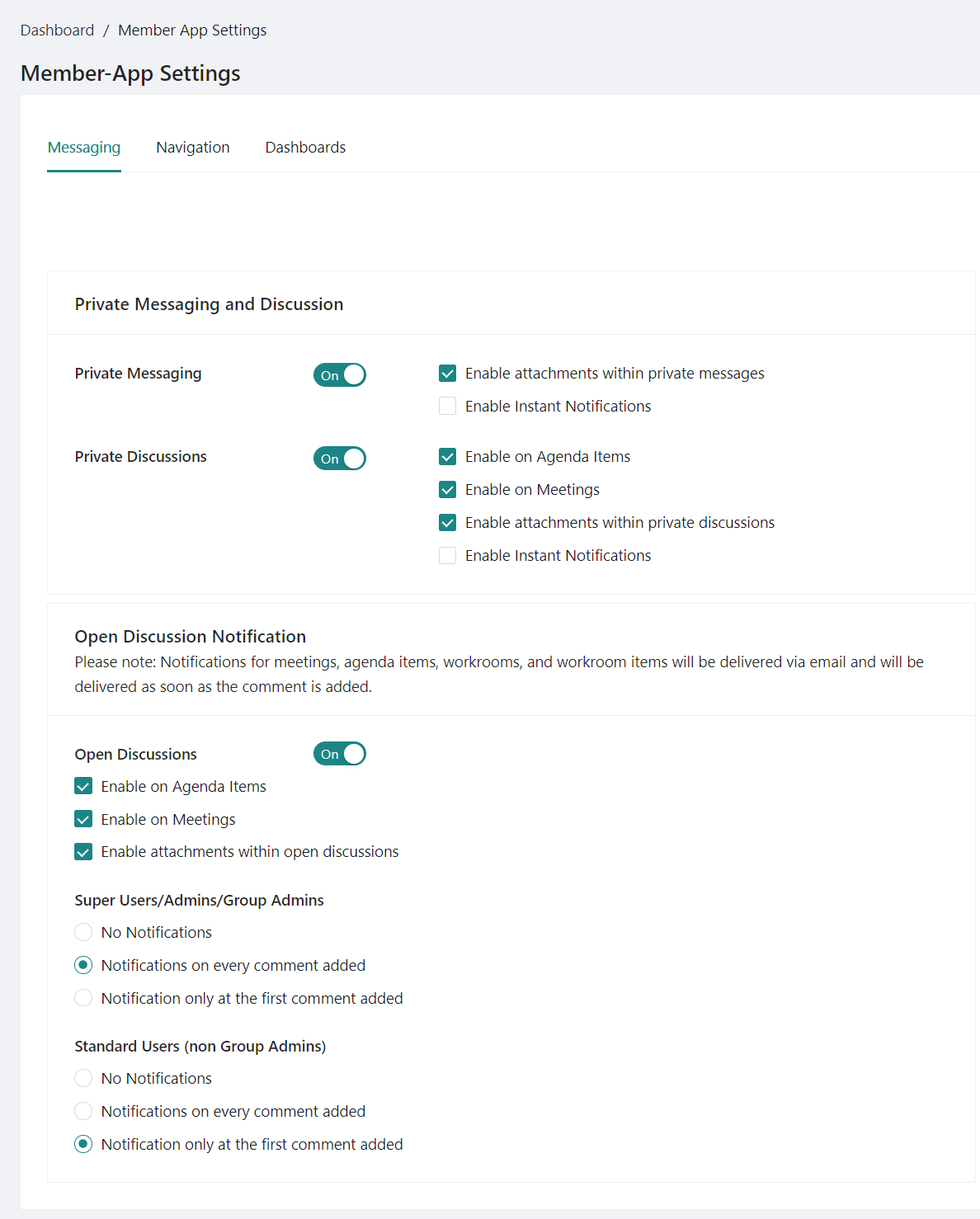Select No Notifications for Super Users
Image resolution: width=980 pixels, height=1219 pixels.
[x=83, y=932]
